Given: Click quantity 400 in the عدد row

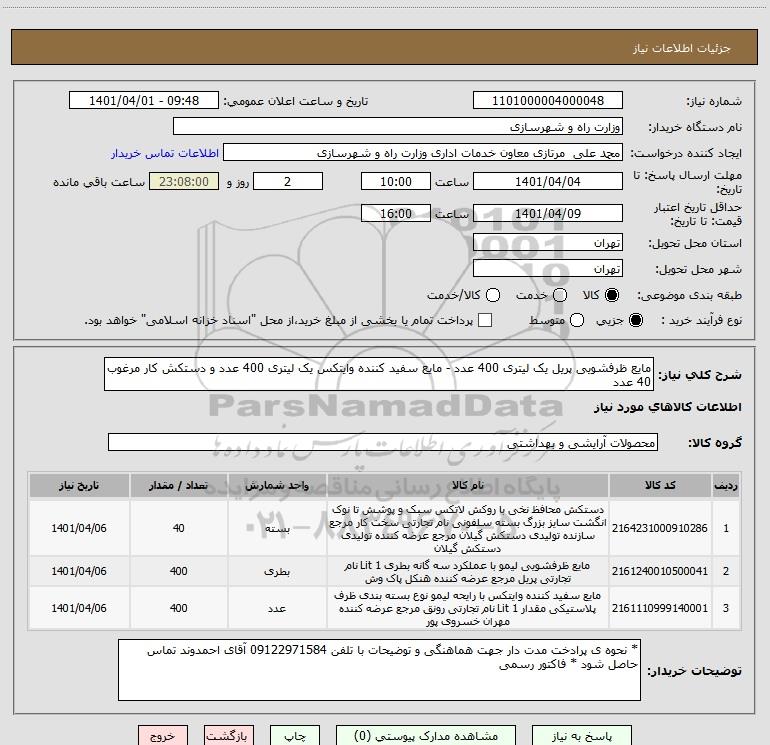Looking at the screenshot, I should 179,608.
